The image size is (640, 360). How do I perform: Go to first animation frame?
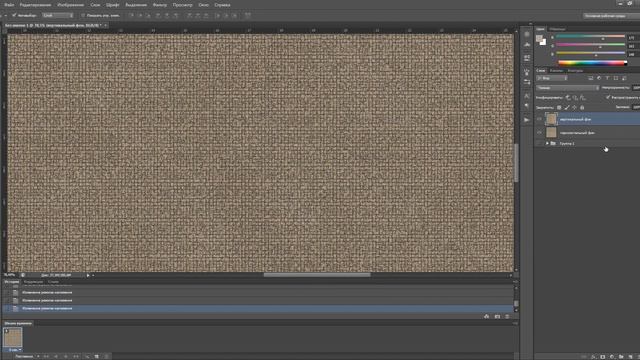pyautogui.click(x=46, y=356)
